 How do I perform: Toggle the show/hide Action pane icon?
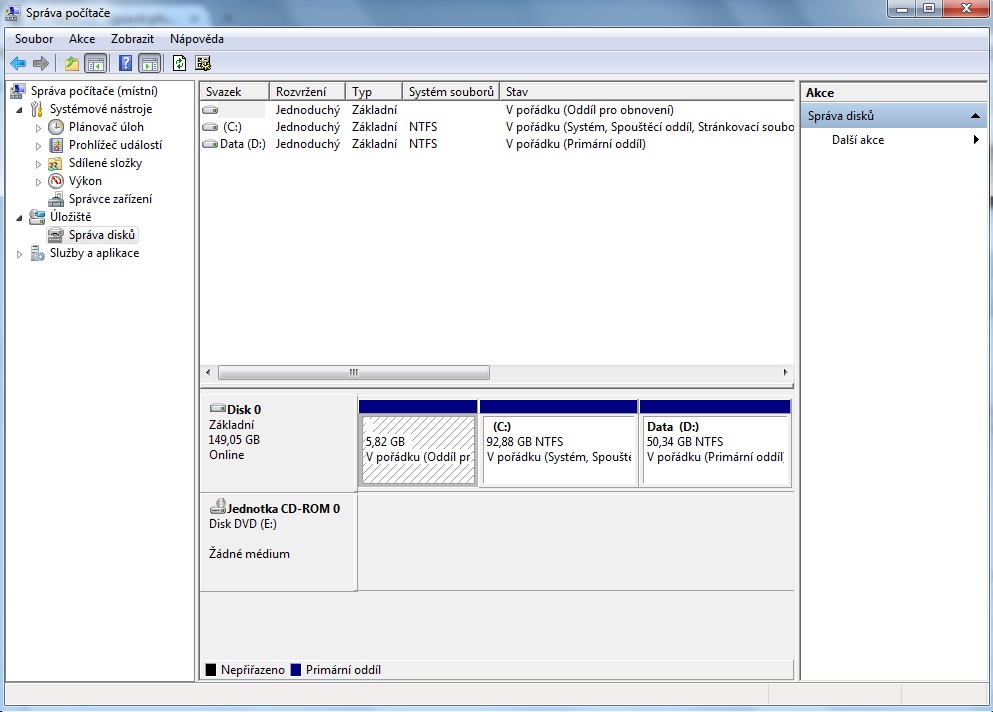[149, 63]
